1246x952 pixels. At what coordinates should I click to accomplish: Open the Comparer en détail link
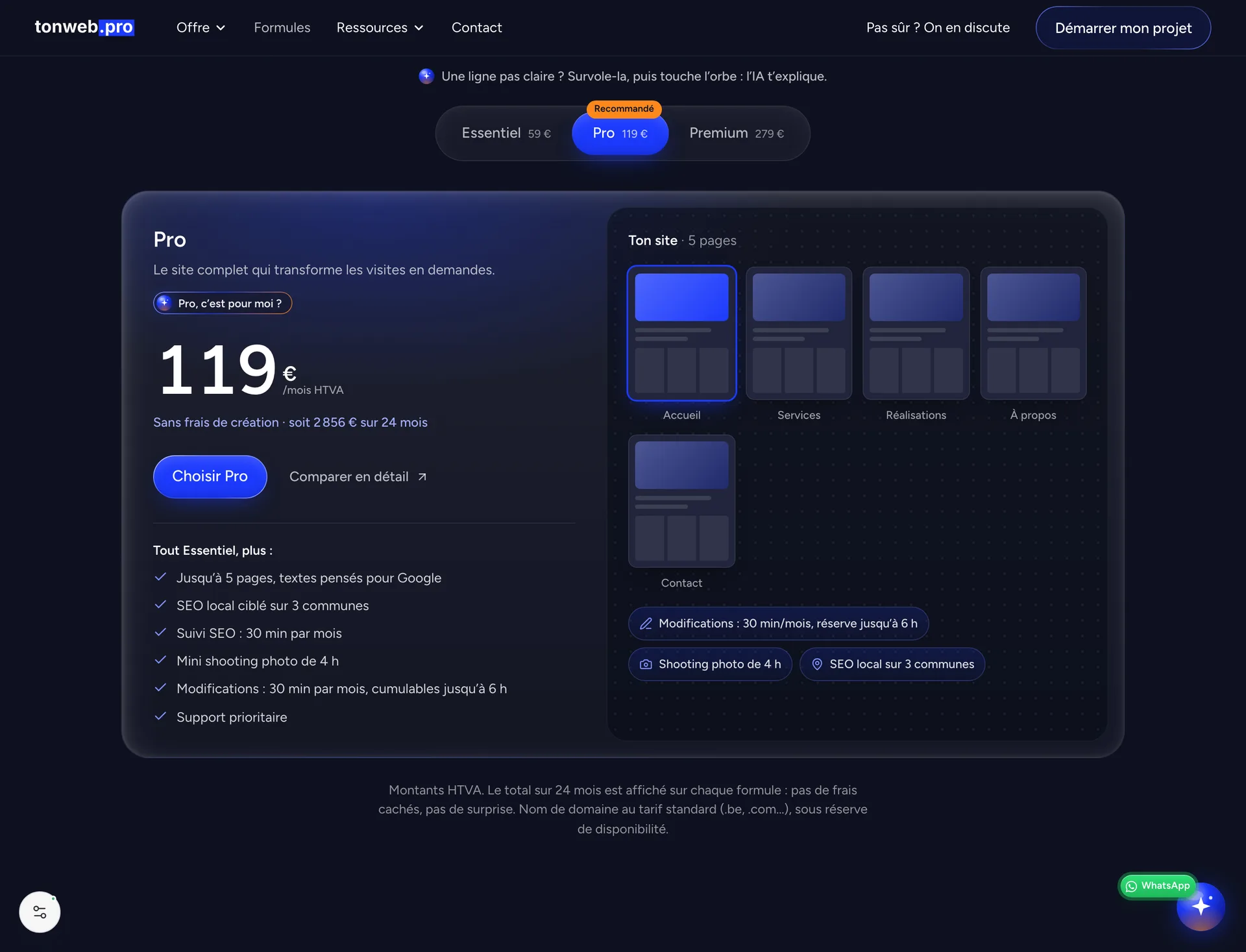pos(358,476)
